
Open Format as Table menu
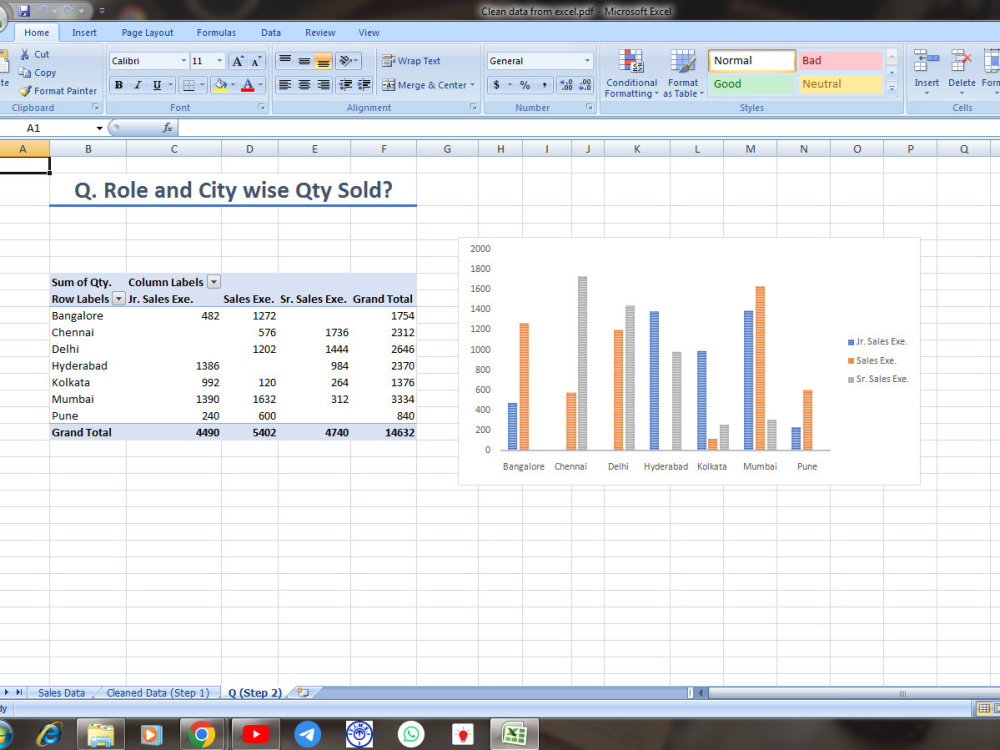click(x=683, y=74)
